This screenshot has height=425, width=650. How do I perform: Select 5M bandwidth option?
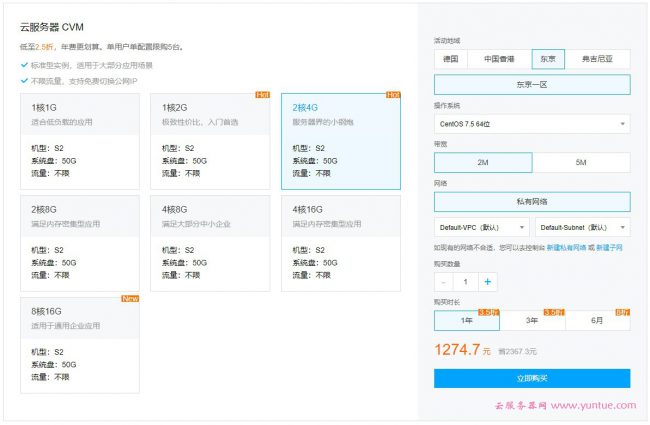tap(581, 162)
